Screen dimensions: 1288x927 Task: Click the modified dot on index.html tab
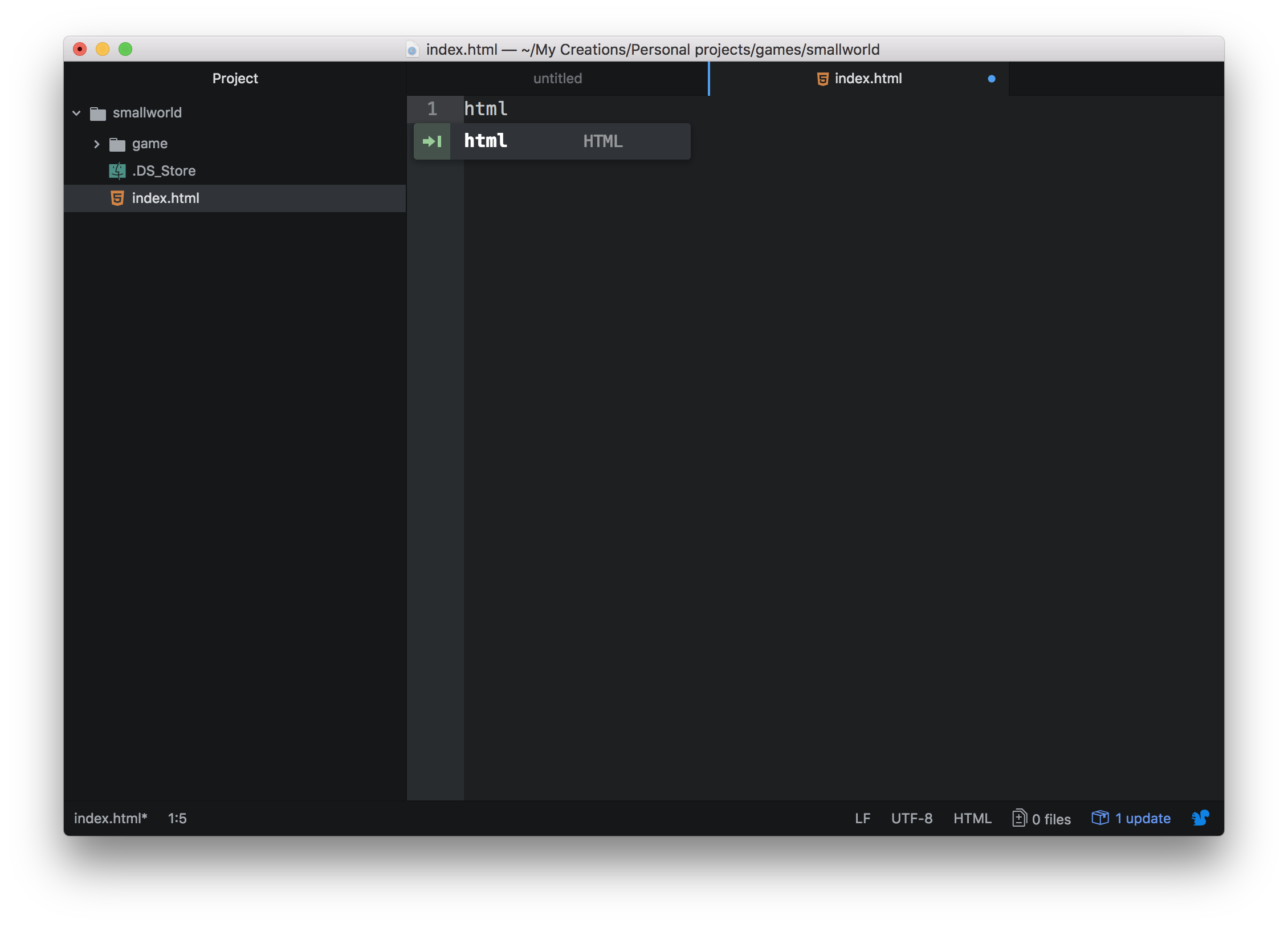click(992, 79)
